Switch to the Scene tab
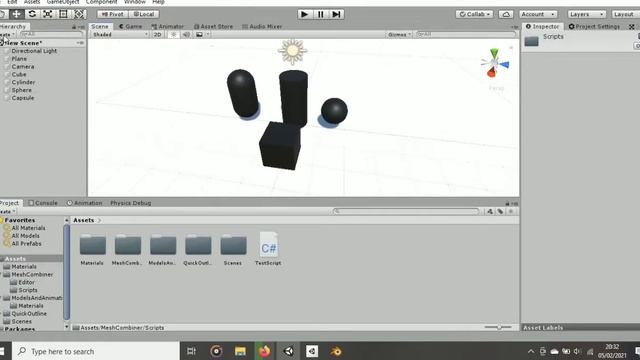This screenshot has height=360, width=640. (x=100, y=26)
